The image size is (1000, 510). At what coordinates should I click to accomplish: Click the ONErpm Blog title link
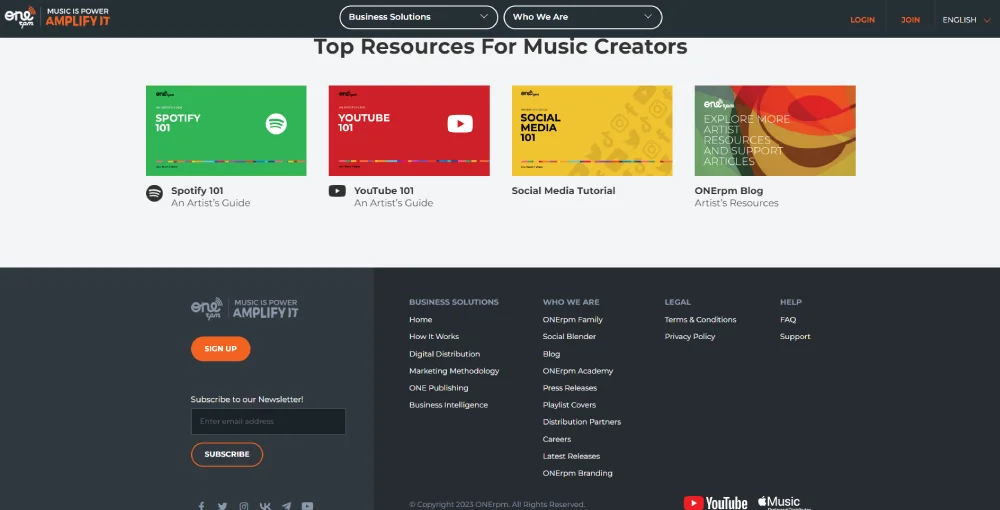(728, 191)
